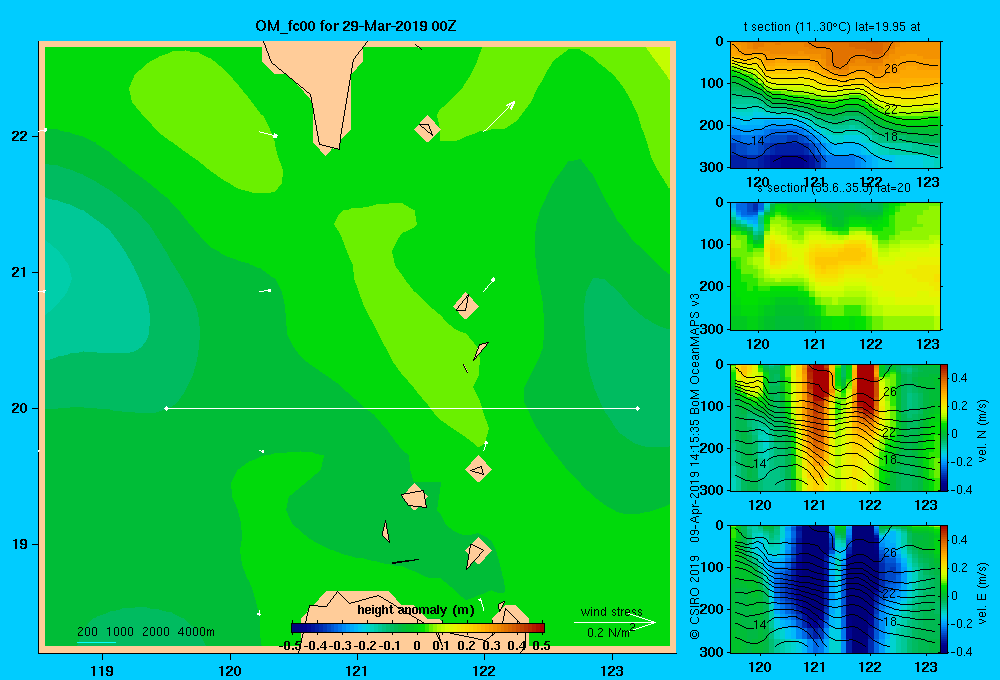The height and width of the screenshot is (680, 1000).
Task: Click the height anomaly color bar
Action: pyautogui.click(x=417, y=628)
